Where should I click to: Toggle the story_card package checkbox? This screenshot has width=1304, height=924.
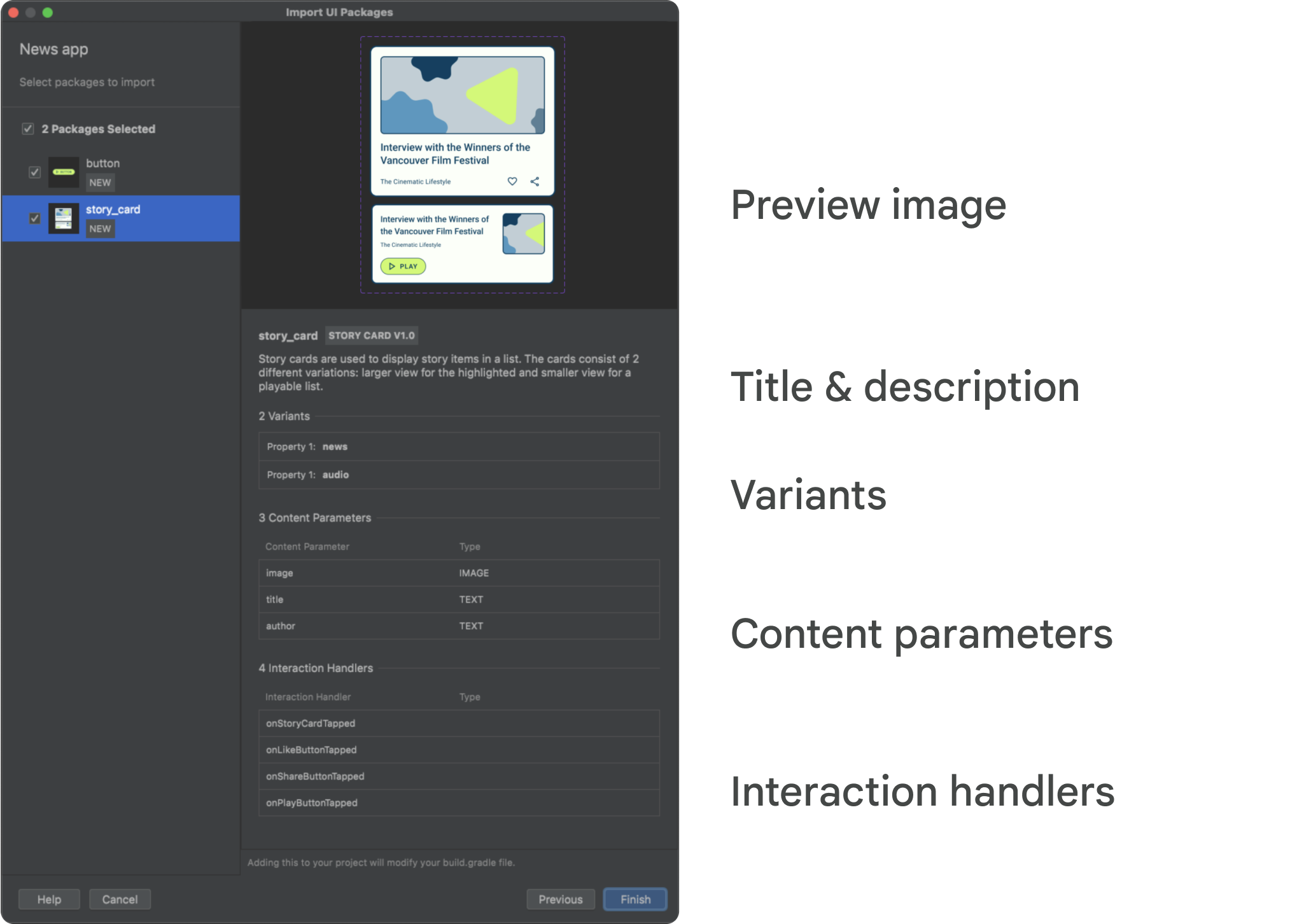(x=33, y=218)
